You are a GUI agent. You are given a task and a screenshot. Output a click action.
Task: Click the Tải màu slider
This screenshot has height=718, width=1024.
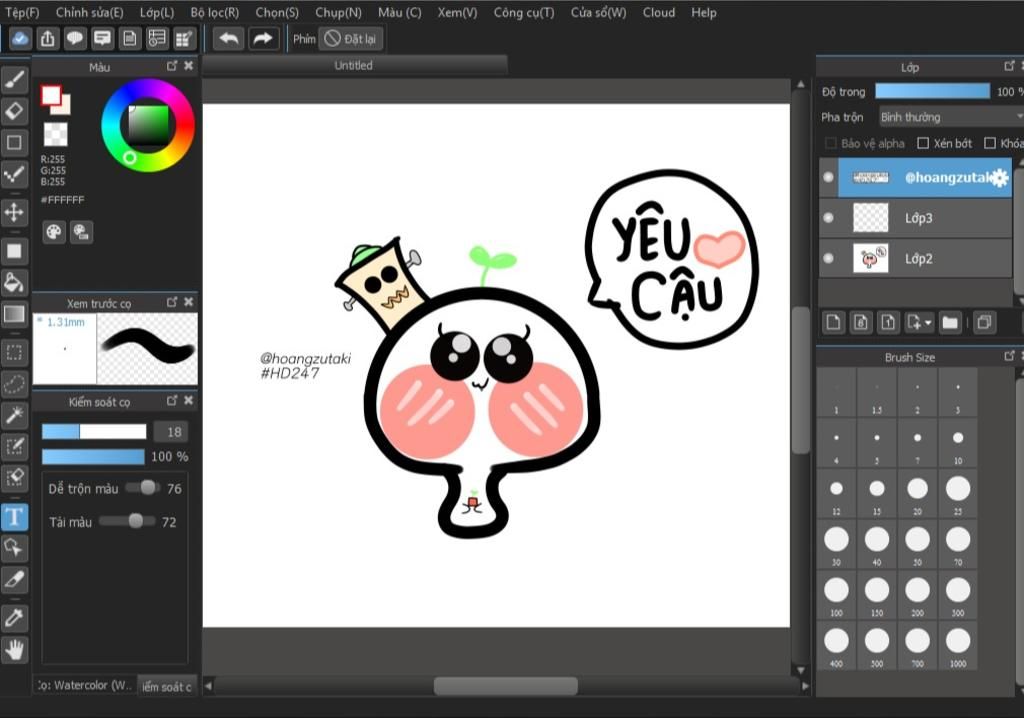tap(127, 521)
